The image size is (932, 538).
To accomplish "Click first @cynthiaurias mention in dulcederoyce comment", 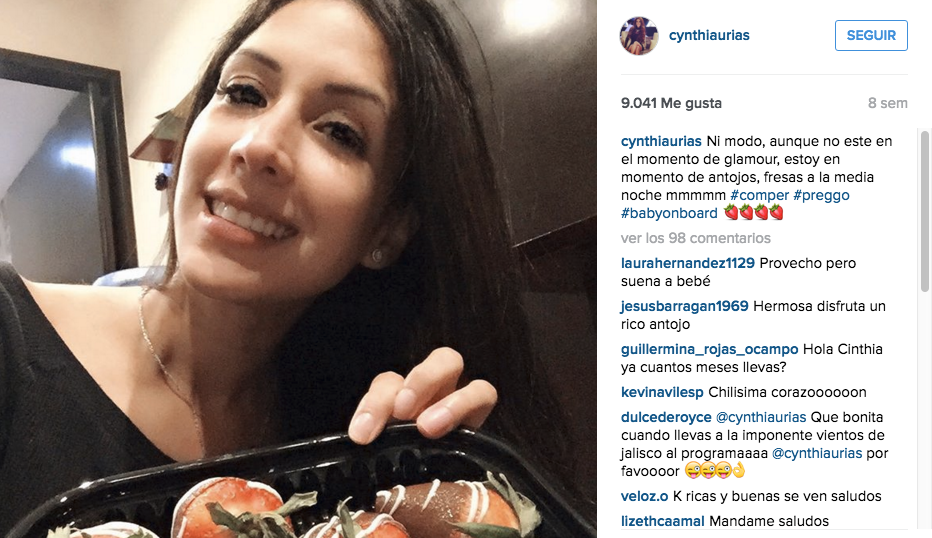I will pos(761,417).
